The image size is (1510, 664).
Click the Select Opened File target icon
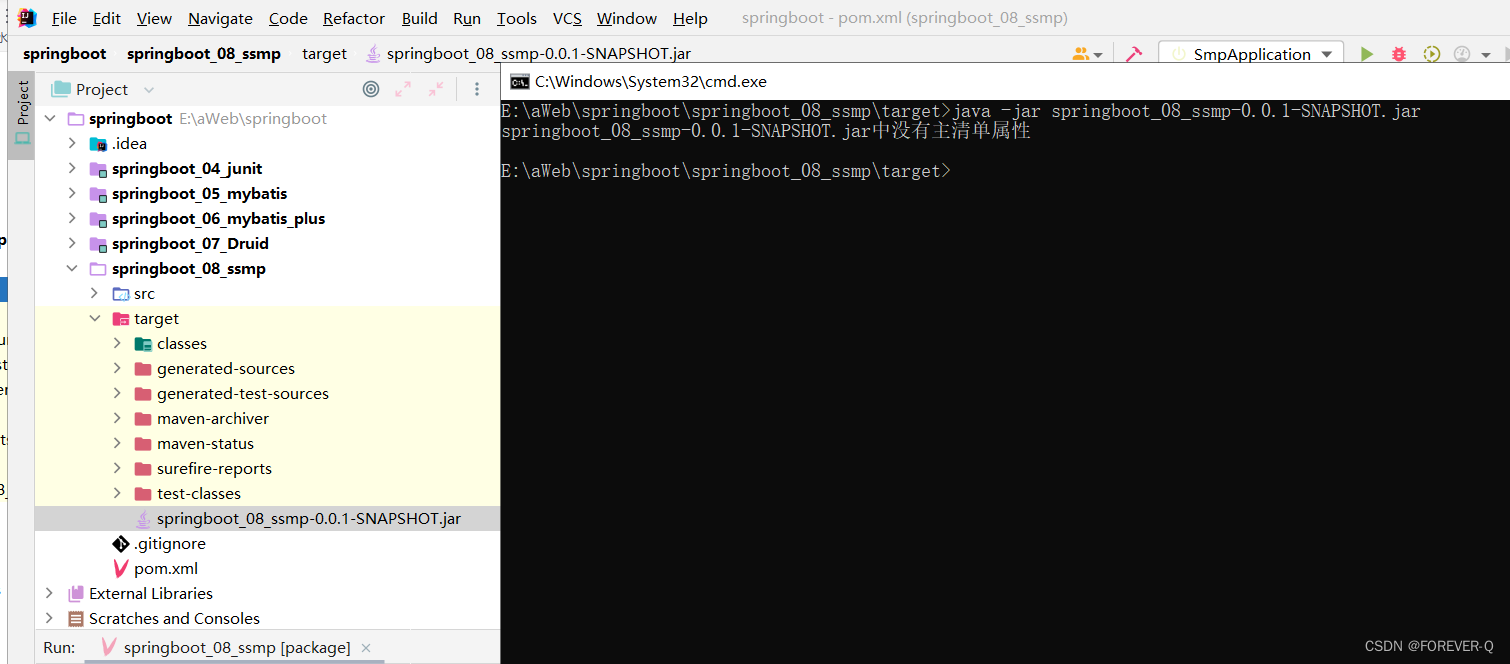point(371,89)
